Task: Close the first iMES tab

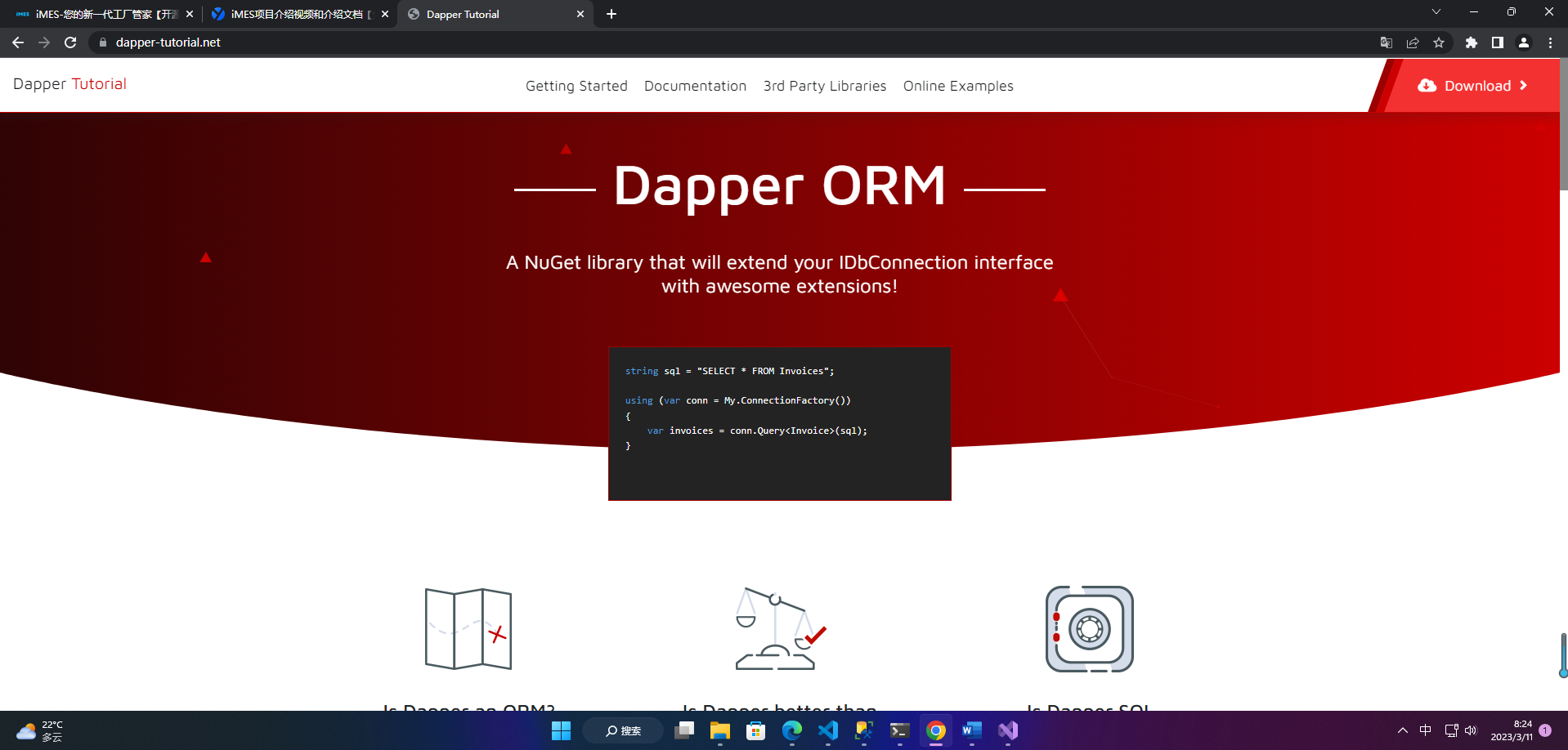Action: 190,14
